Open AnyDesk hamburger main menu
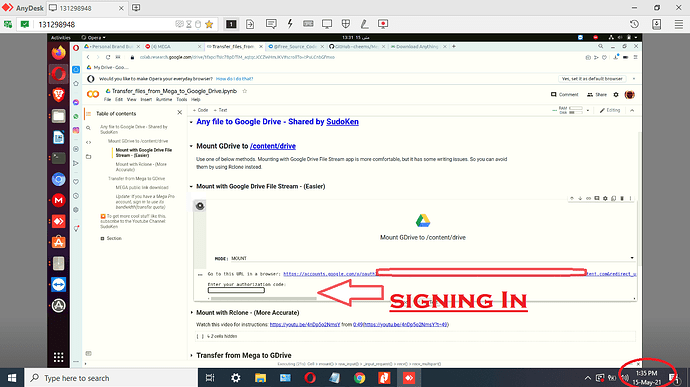690x387 pixels. 679,24
